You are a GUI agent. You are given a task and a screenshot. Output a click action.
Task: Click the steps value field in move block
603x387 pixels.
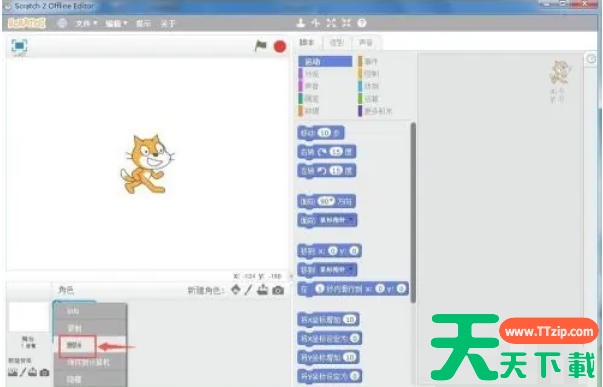pyautogui.click(x=325, y=133)
